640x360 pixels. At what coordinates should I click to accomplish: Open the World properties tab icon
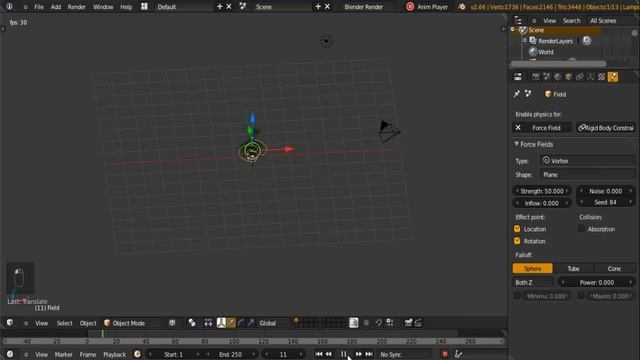click(558, 77)
